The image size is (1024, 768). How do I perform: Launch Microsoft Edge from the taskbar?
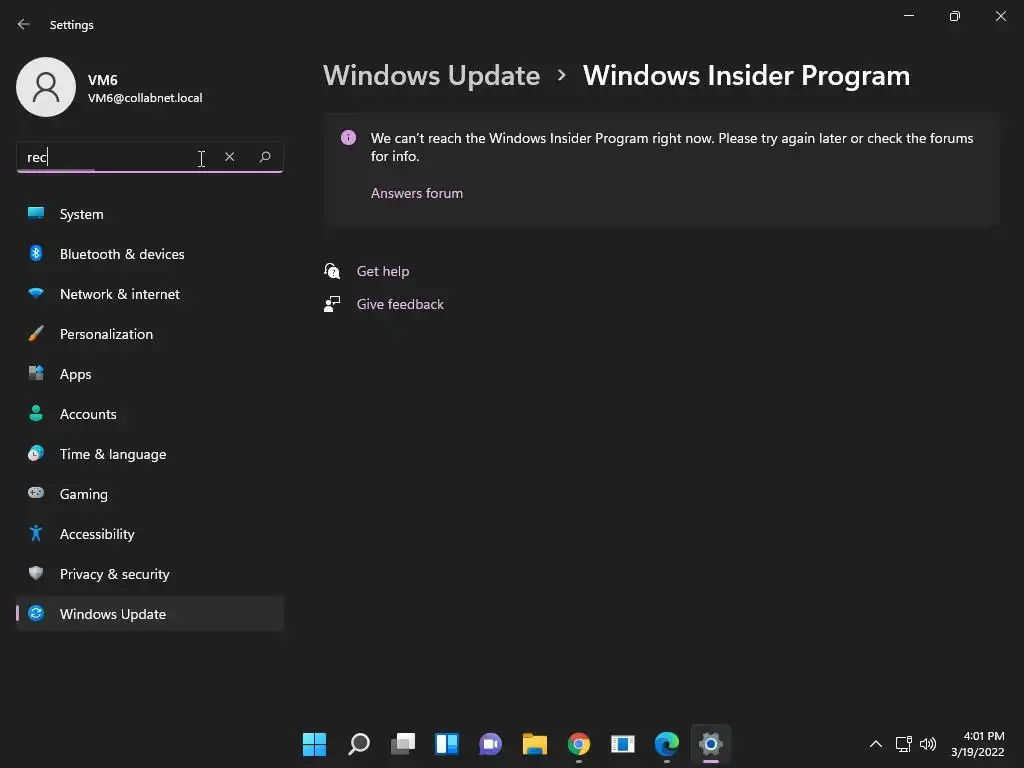(667, 744)
